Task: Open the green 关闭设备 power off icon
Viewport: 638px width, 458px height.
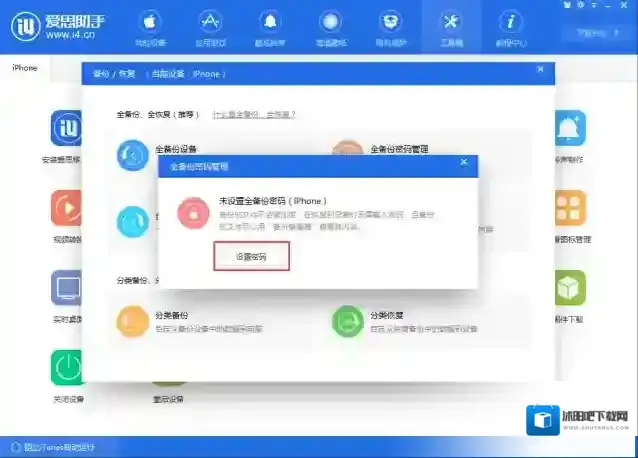Action: [x=67, y=367]
